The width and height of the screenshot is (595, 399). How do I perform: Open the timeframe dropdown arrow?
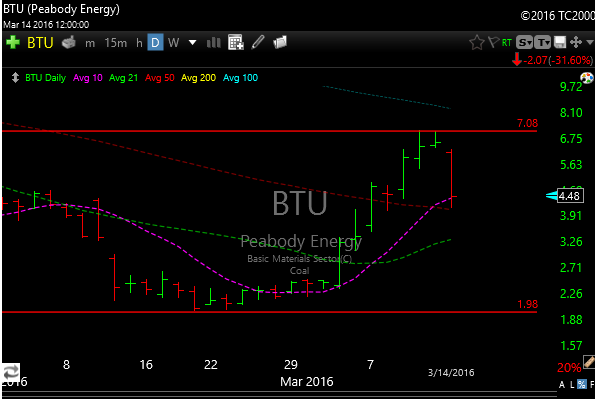(192, 42)
